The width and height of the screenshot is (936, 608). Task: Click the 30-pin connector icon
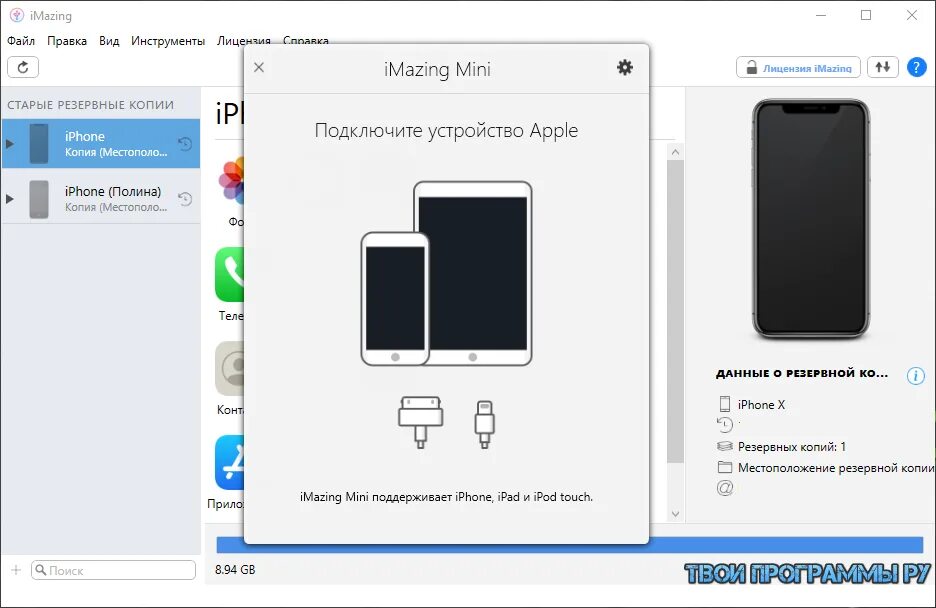tap(421, 422)
